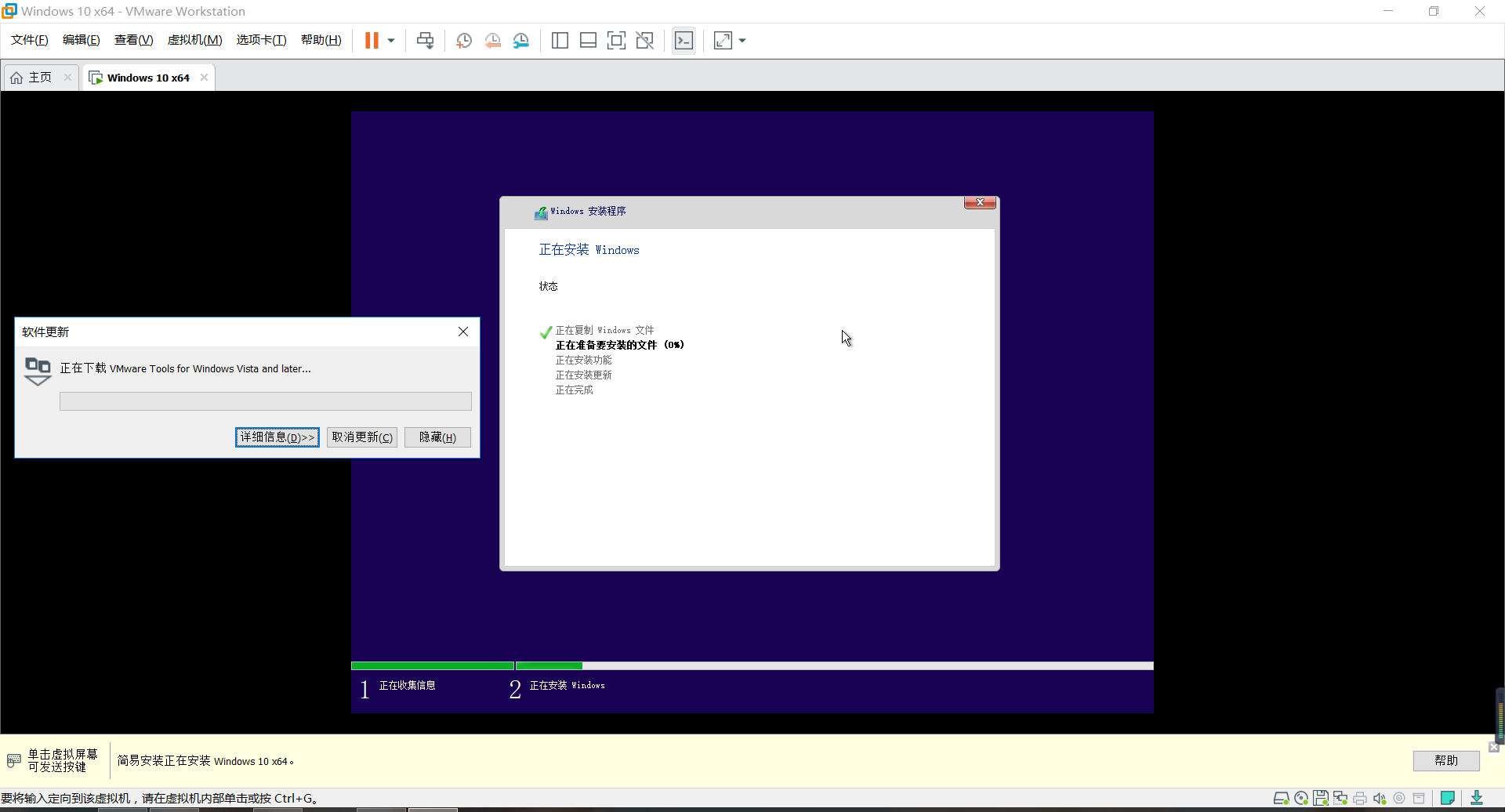Send Ctrl+Alt+Del to the virtual machine
This screenshot has width=1505, height=812.
point(426,41)
